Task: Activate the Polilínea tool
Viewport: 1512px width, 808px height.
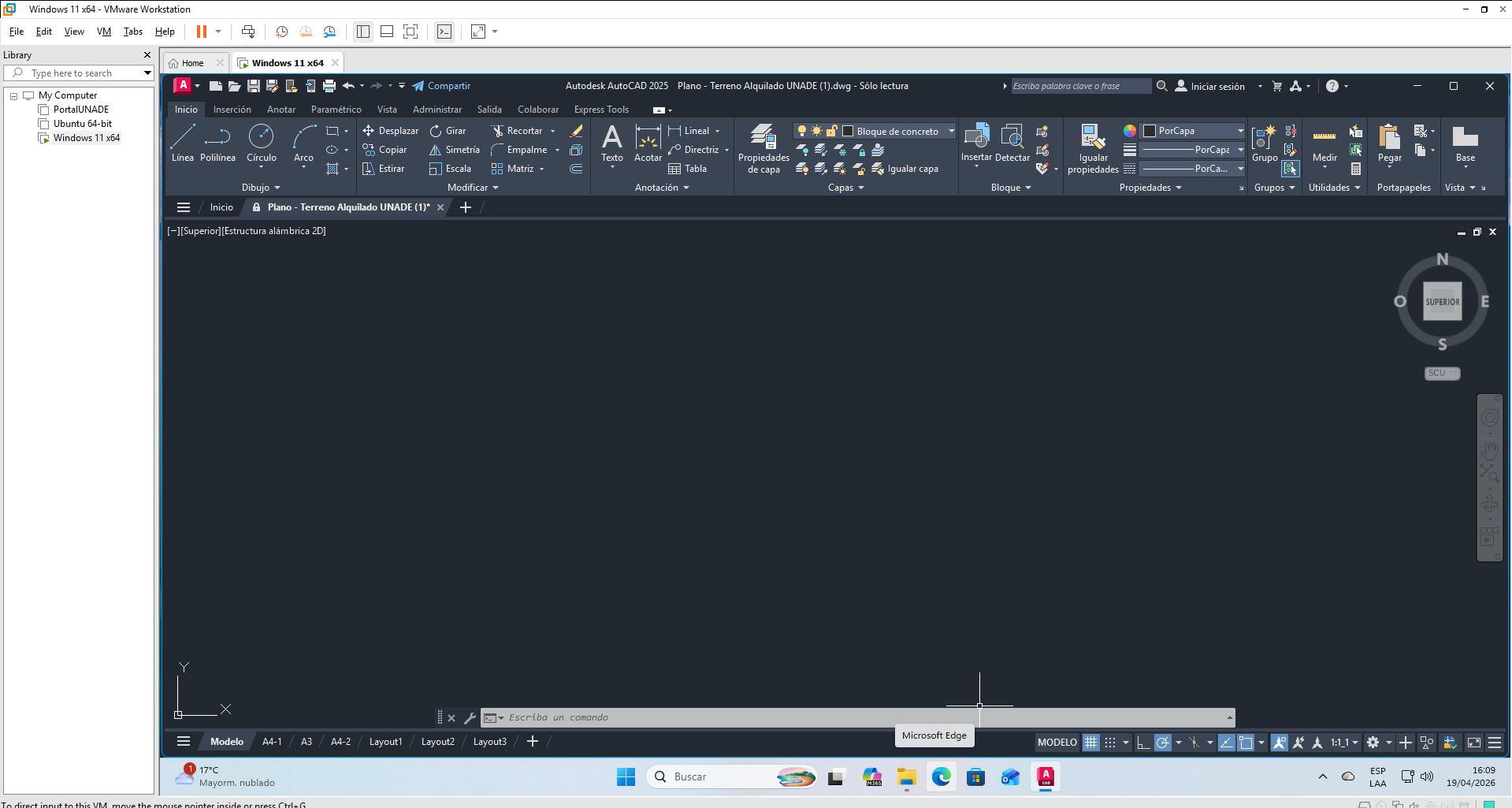Action: 217,143
